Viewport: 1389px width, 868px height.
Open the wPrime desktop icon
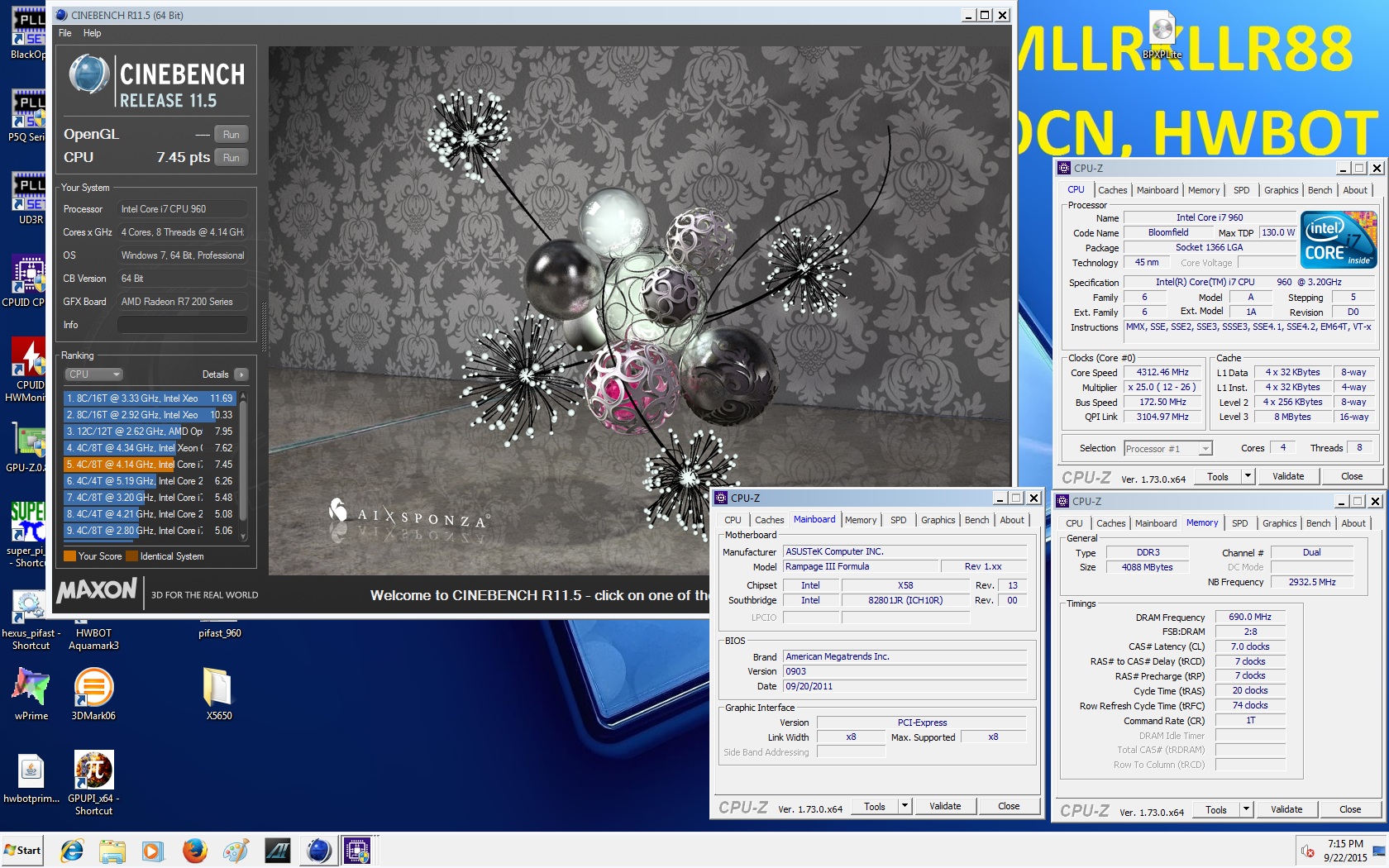point(31,694)
